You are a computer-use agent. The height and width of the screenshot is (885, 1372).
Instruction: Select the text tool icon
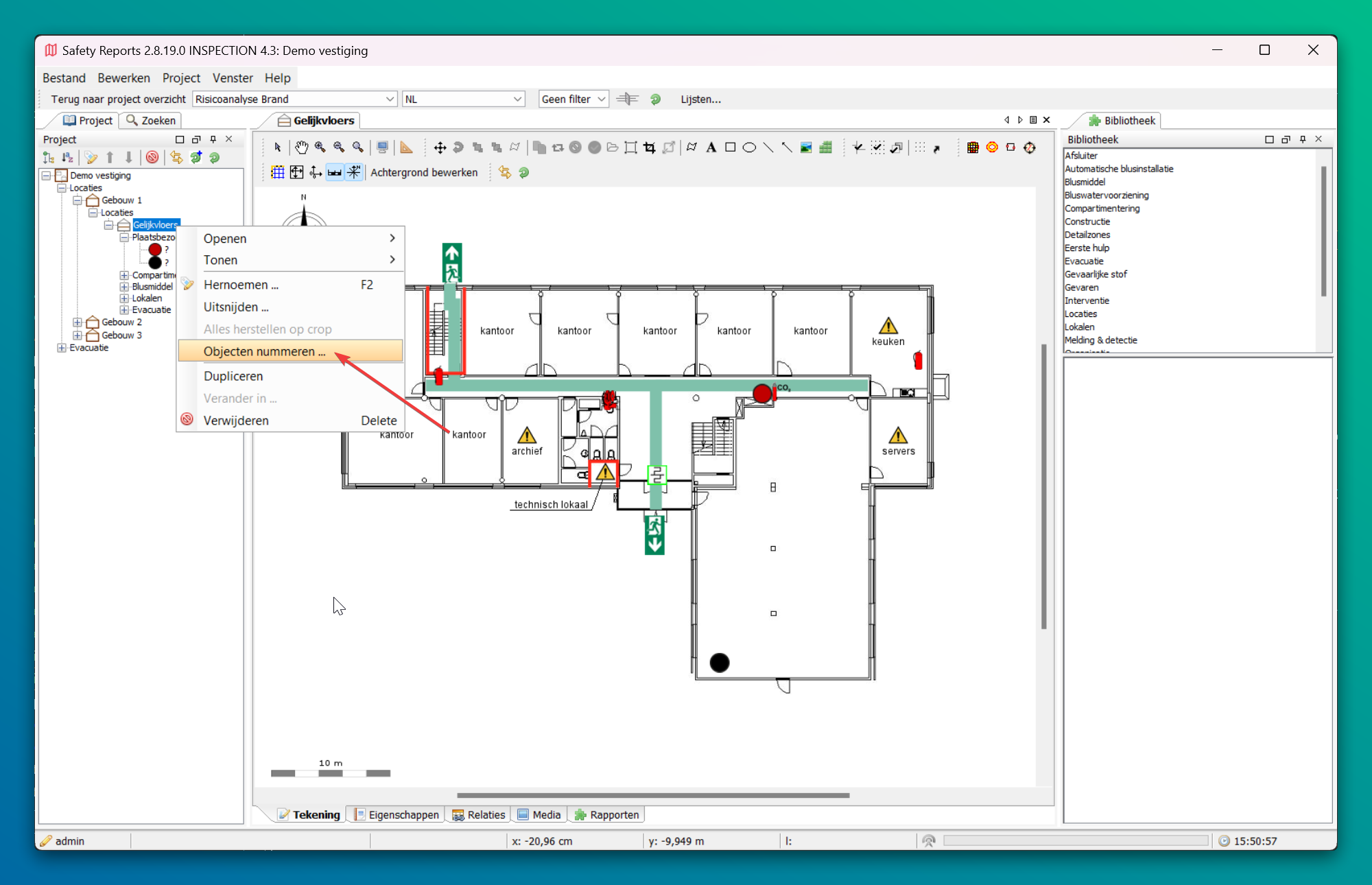click(x=711, y=147)
